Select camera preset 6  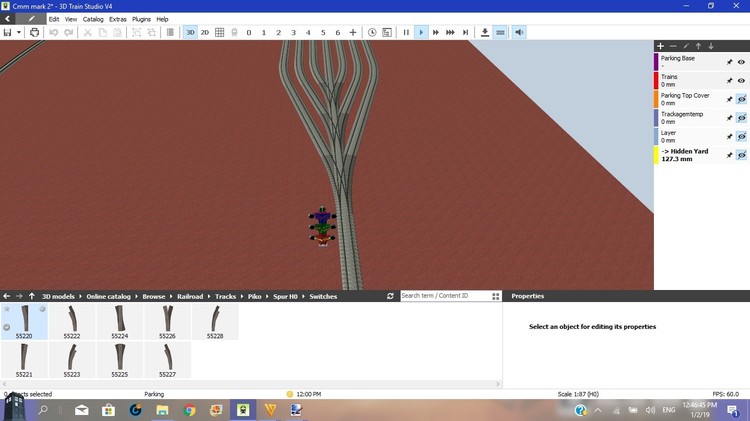click(338, 33)
